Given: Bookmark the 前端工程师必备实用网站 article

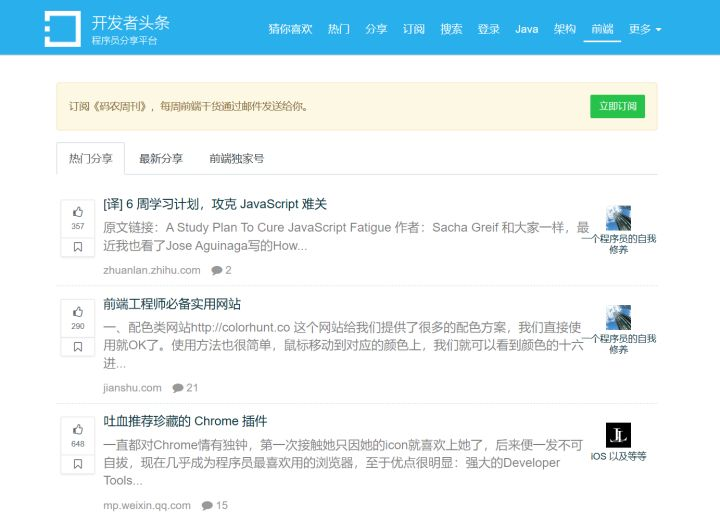Looking at the screenshot, I should pyautogui.click(x=78, y=347).
